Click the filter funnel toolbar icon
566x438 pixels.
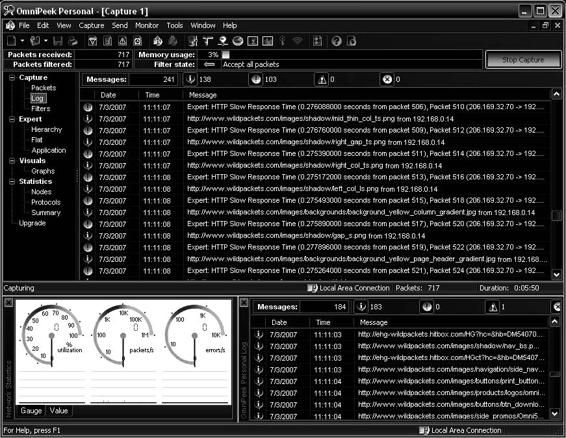(x=93, y=41)
